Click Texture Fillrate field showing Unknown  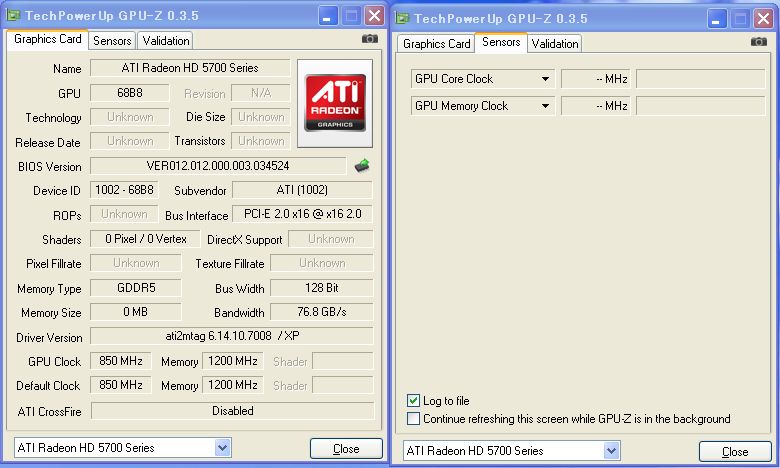321,263
